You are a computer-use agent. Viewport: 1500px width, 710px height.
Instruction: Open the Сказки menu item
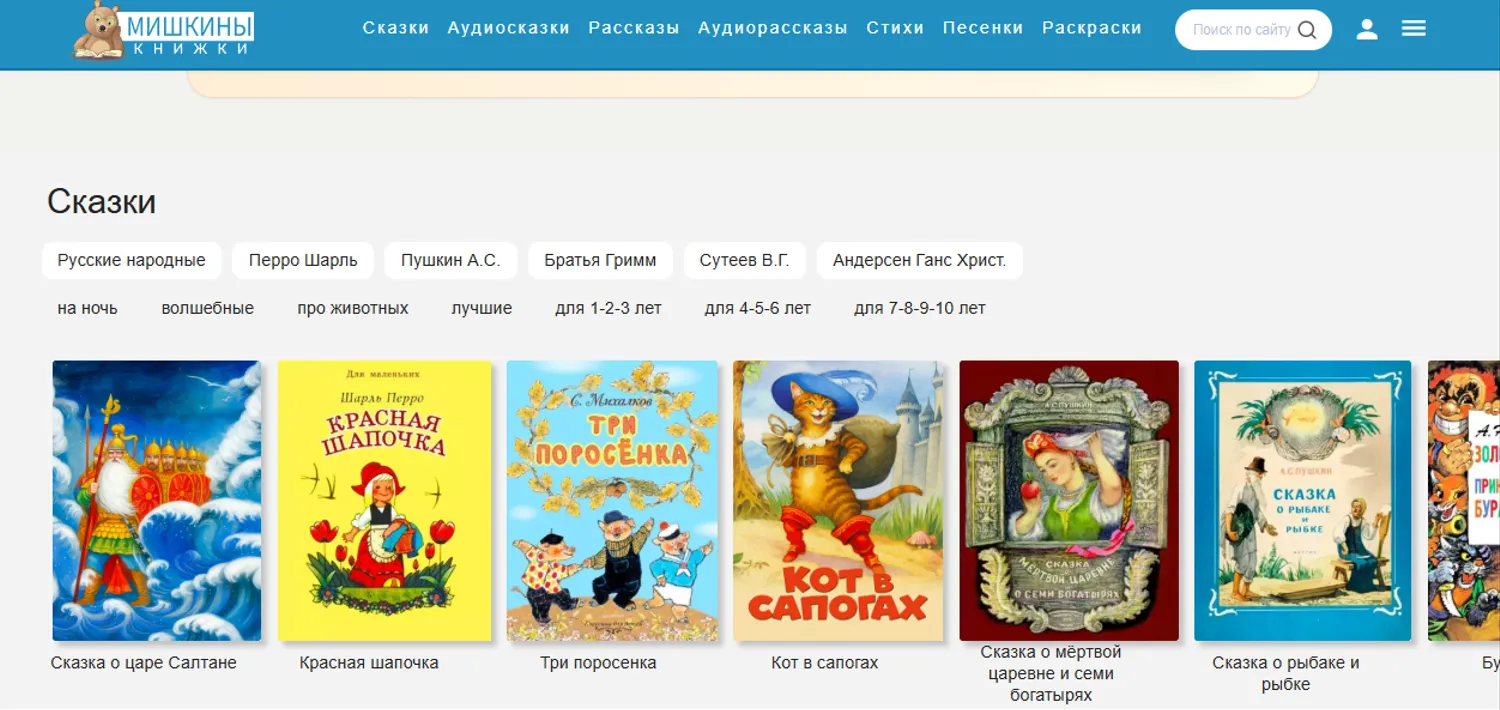[x=396, y=28]
